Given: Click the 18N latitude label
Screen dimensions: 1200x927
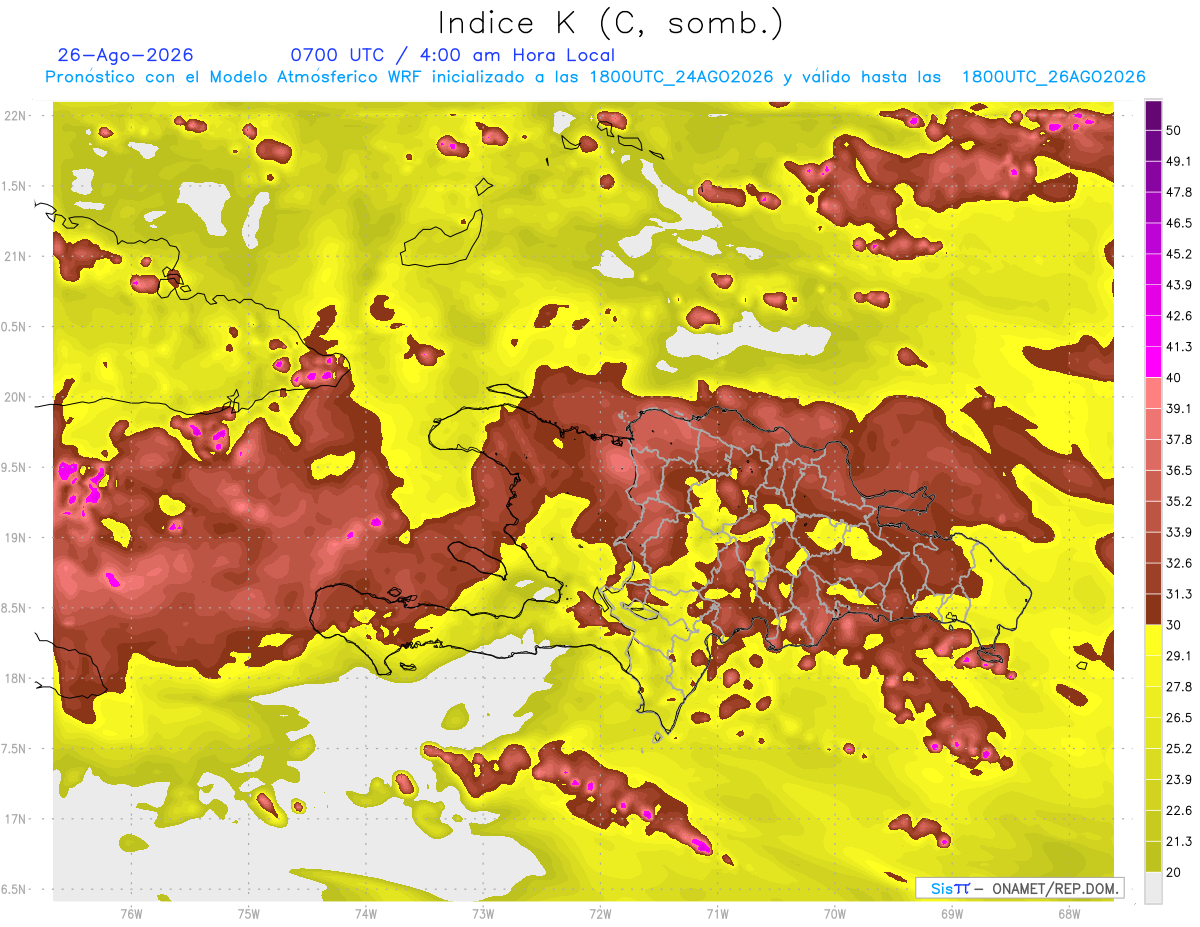Looking at the screenshot, I should coord(16,679).
